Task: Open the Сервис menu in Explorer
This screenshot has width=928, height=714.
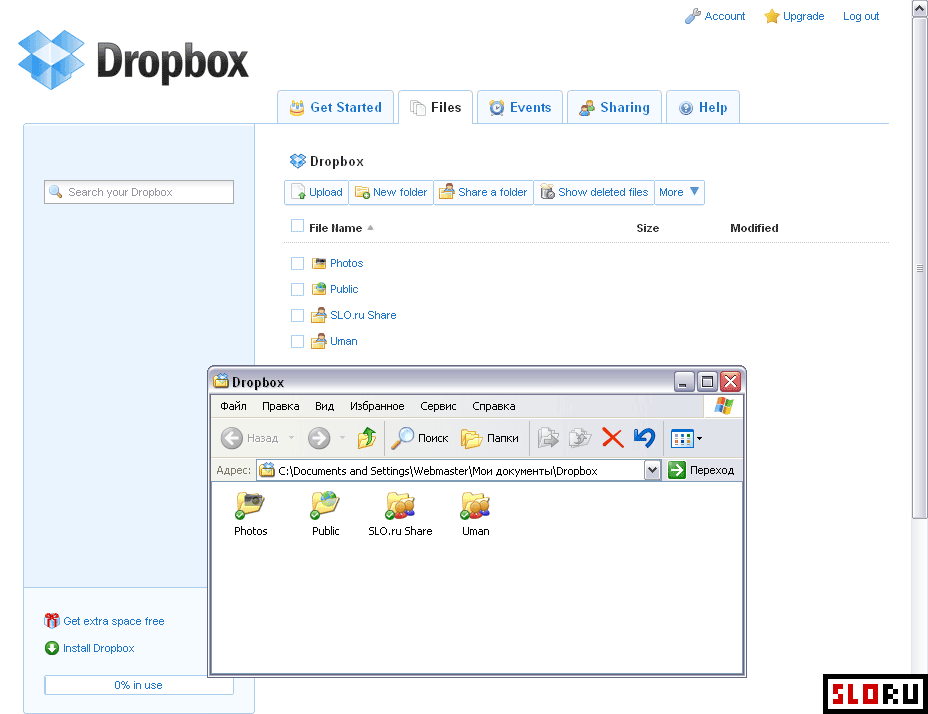Action: 438,406
